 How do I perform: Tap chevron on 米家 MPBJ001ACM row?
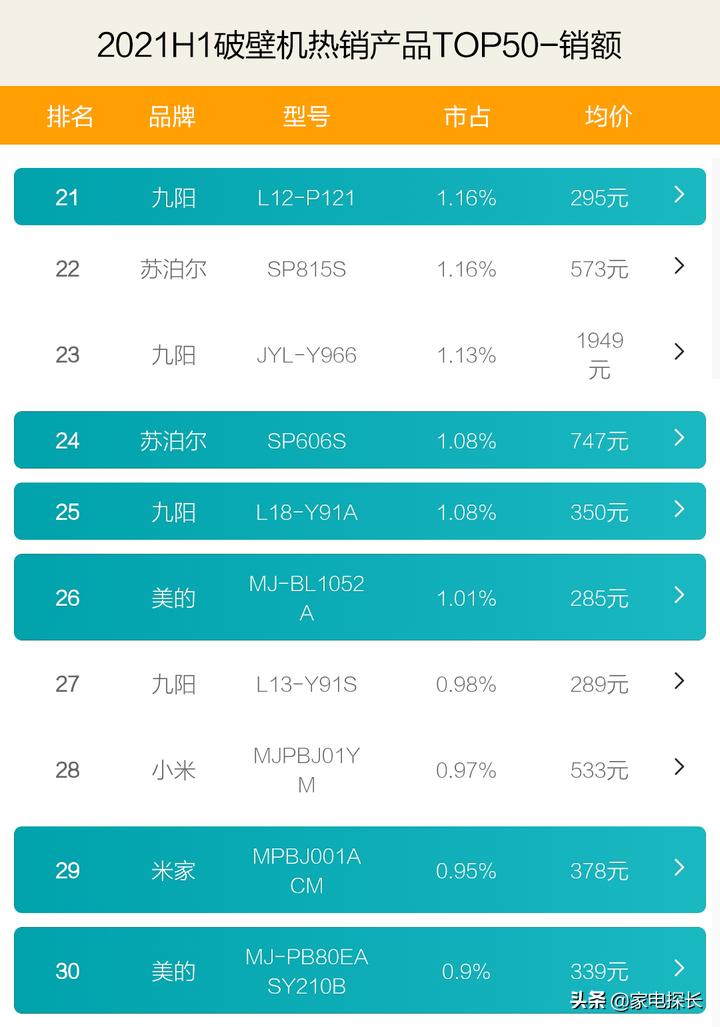click(x=679, y=868)
